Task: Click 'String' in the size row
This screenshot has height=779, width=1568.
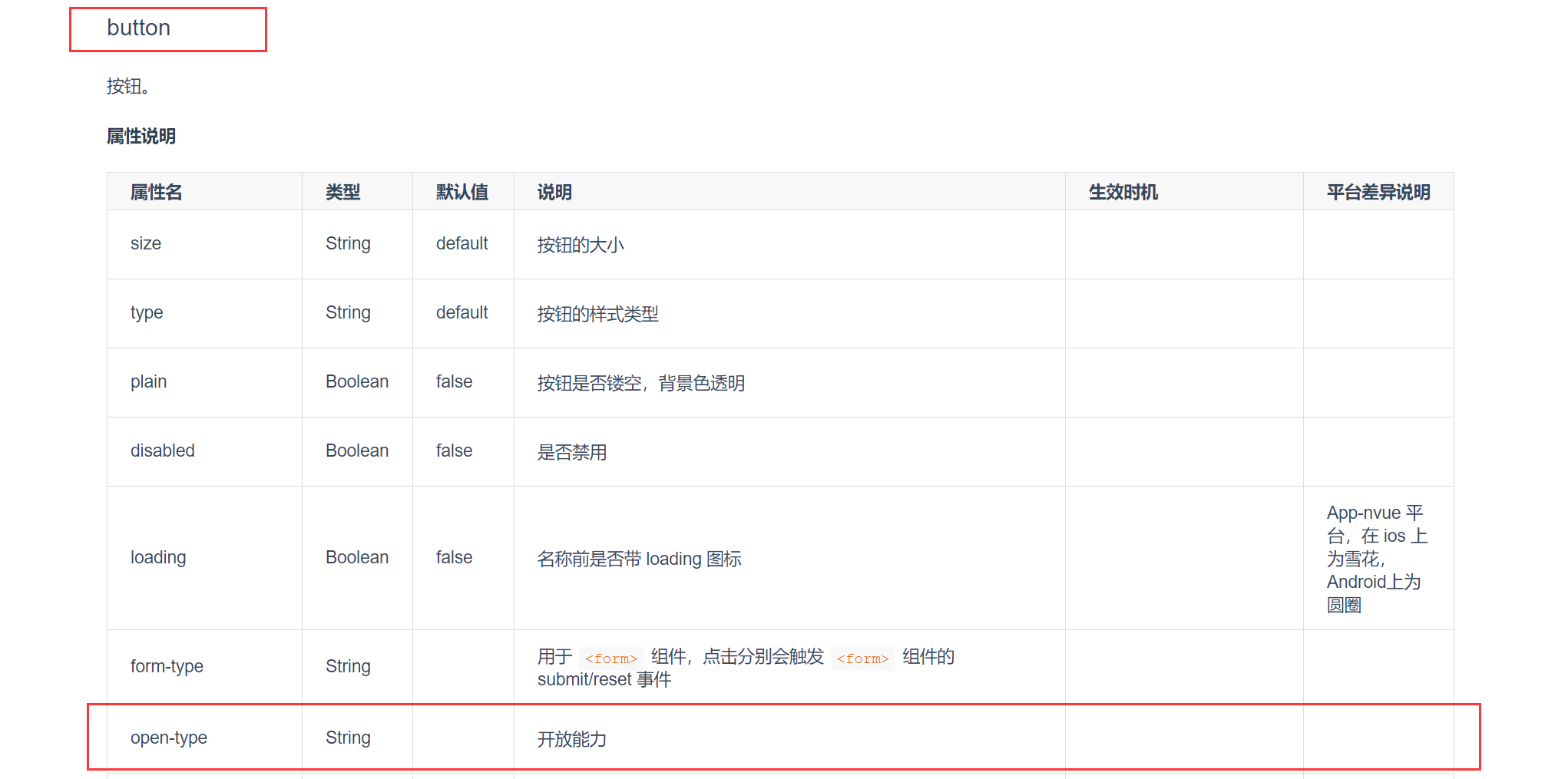Action: point(348,244)
